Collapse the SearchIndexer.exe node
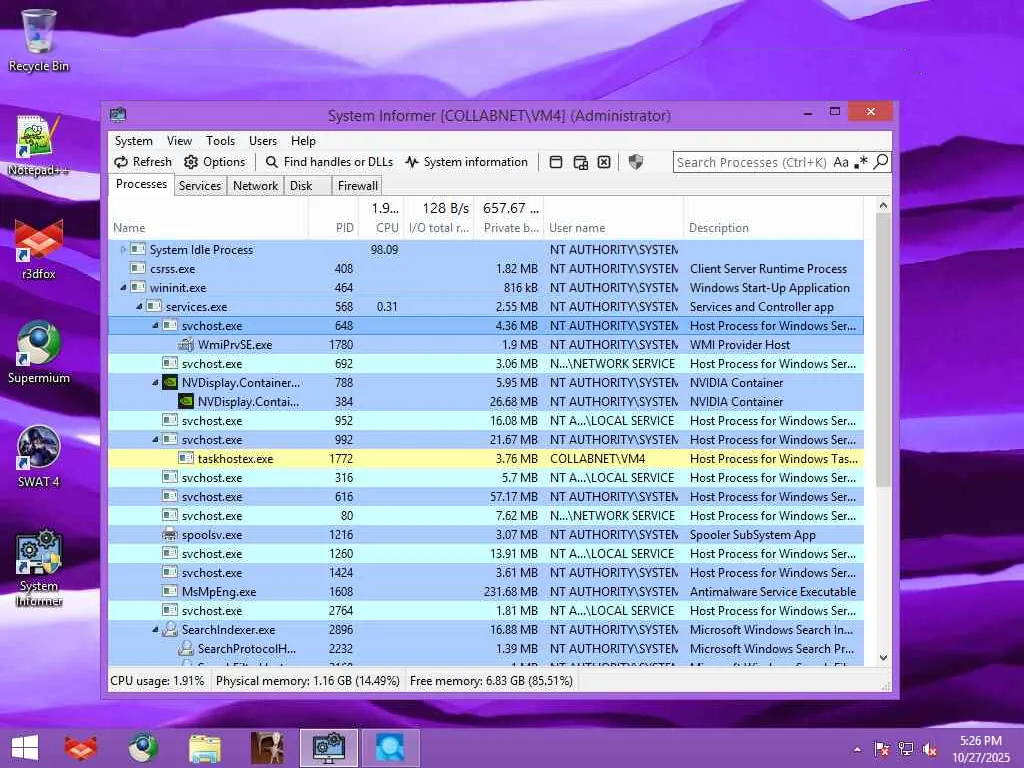 click(155, 630)
